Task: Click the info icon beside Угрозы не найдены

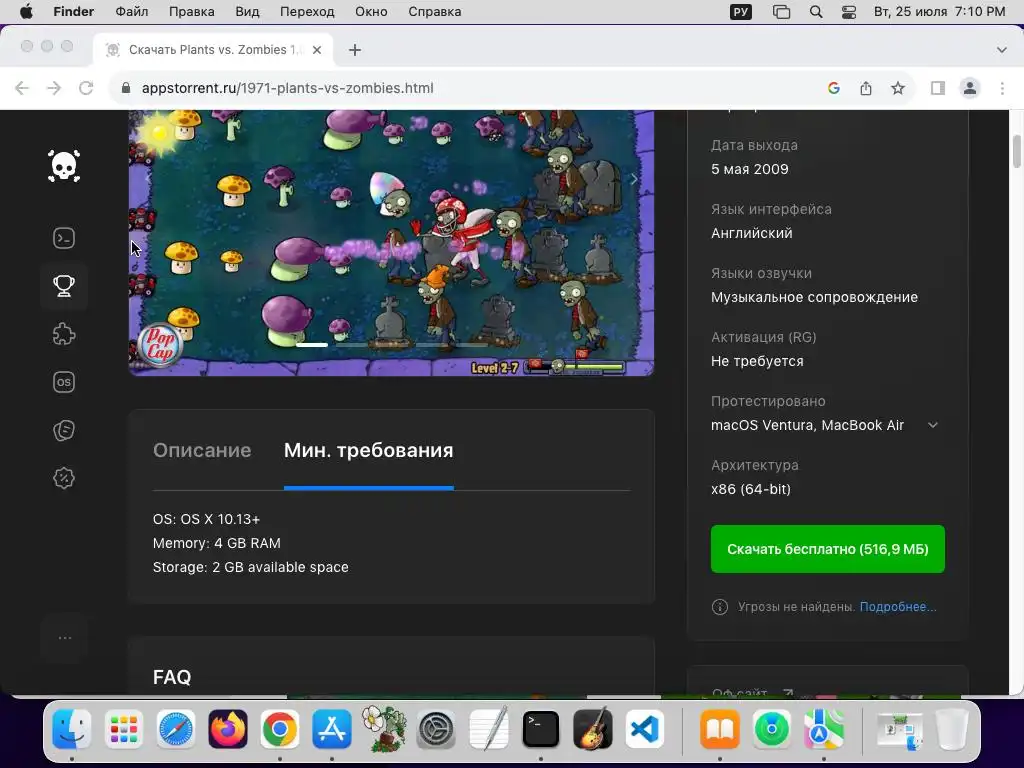Action: click(x=720, y=607)
